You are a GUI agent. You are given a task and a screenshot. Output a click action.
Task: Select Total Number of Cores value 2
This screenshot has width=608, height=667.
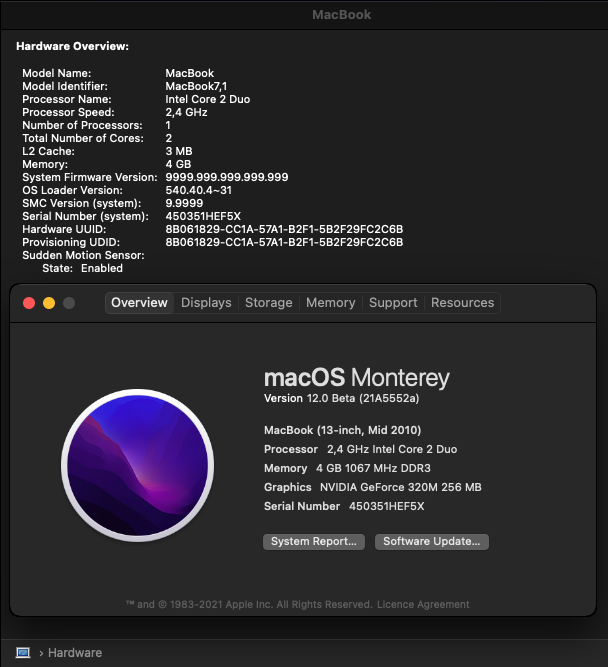168,138
